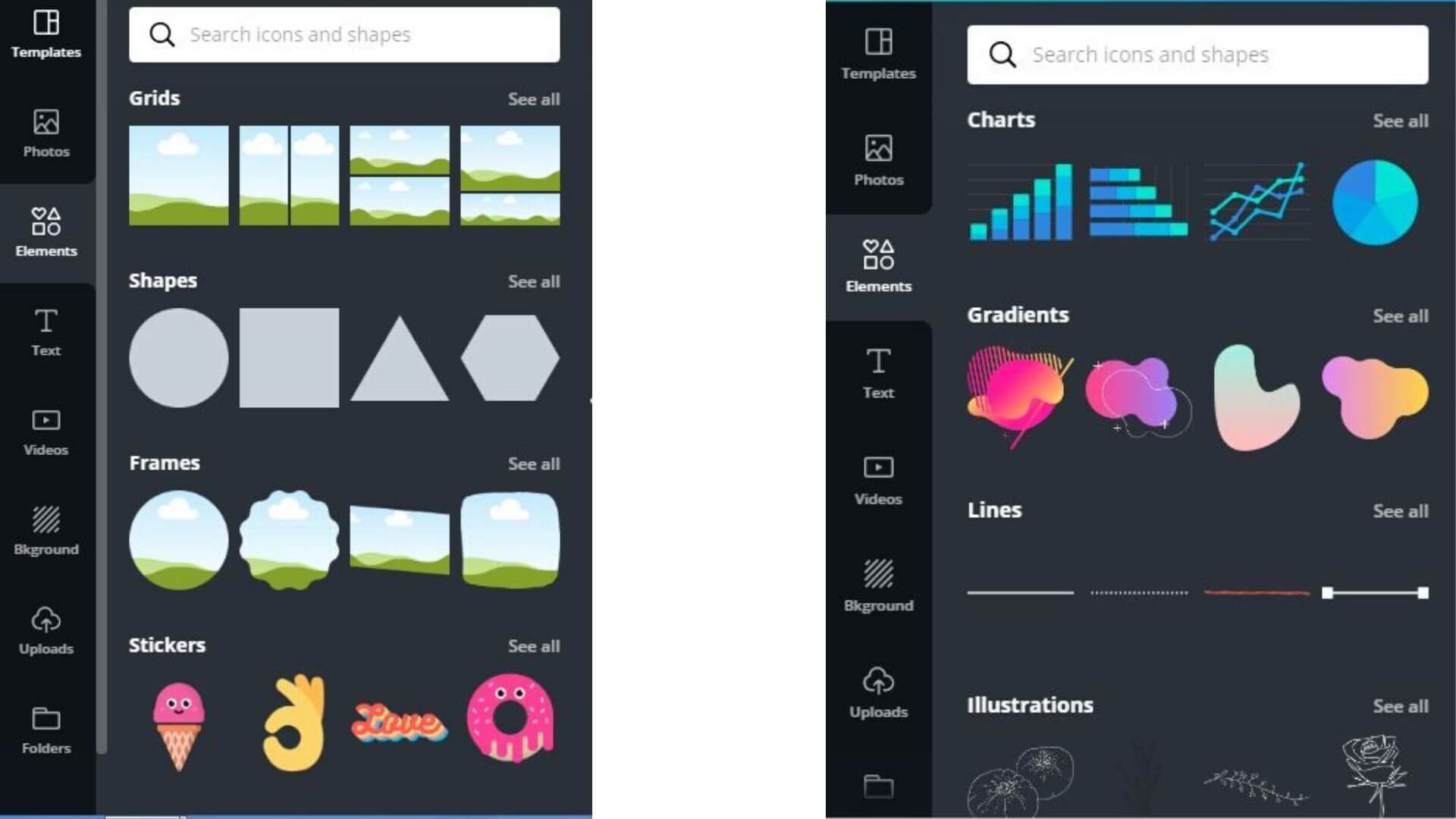Click the Text tool icon
1456x819 pixels.
[x=47, y=331]
